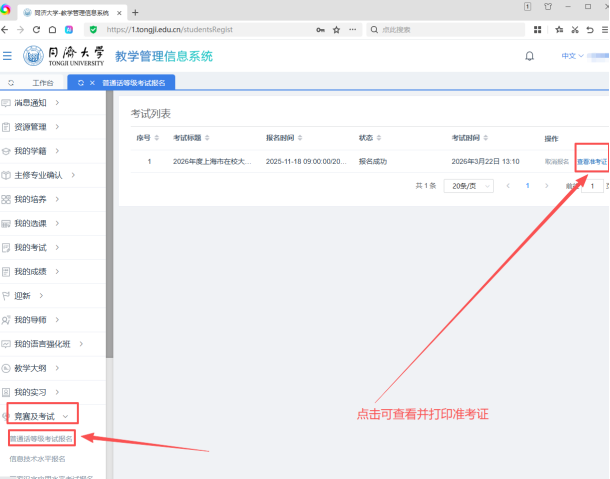This screenshot has height=479, width=610.
Task: Open the 普通话等级考试报名 submenu link
Action: 41,439
